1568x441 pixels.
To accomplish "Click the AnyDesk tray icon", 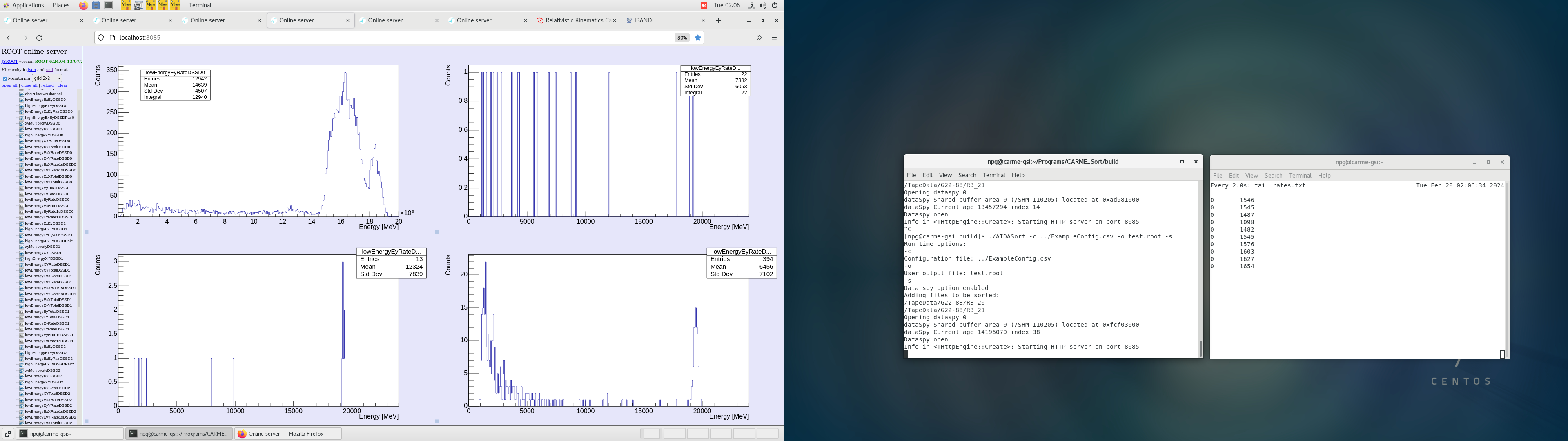I will [704, 5].
